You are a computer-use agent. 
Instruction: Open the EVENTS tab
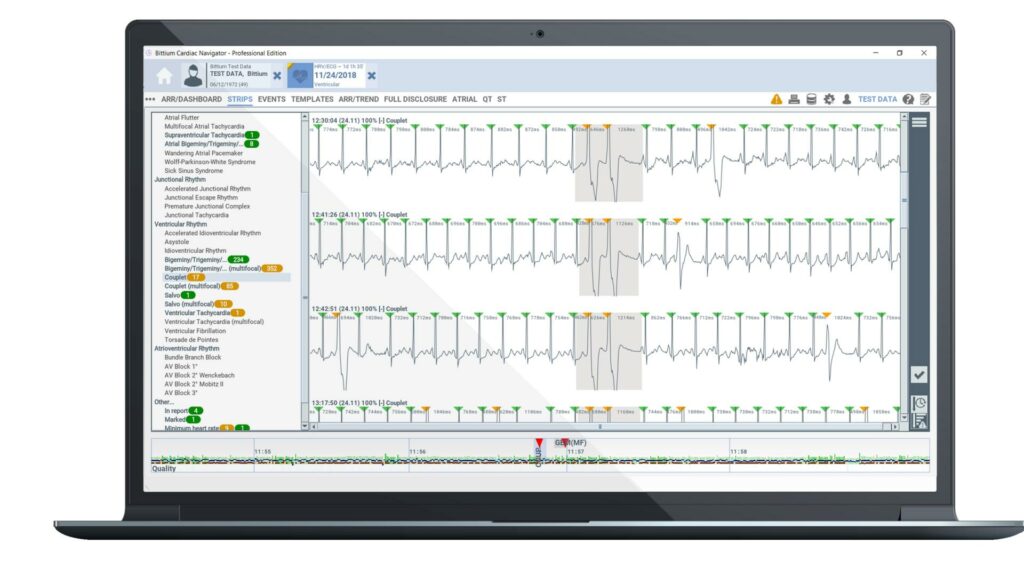[272, 99]
